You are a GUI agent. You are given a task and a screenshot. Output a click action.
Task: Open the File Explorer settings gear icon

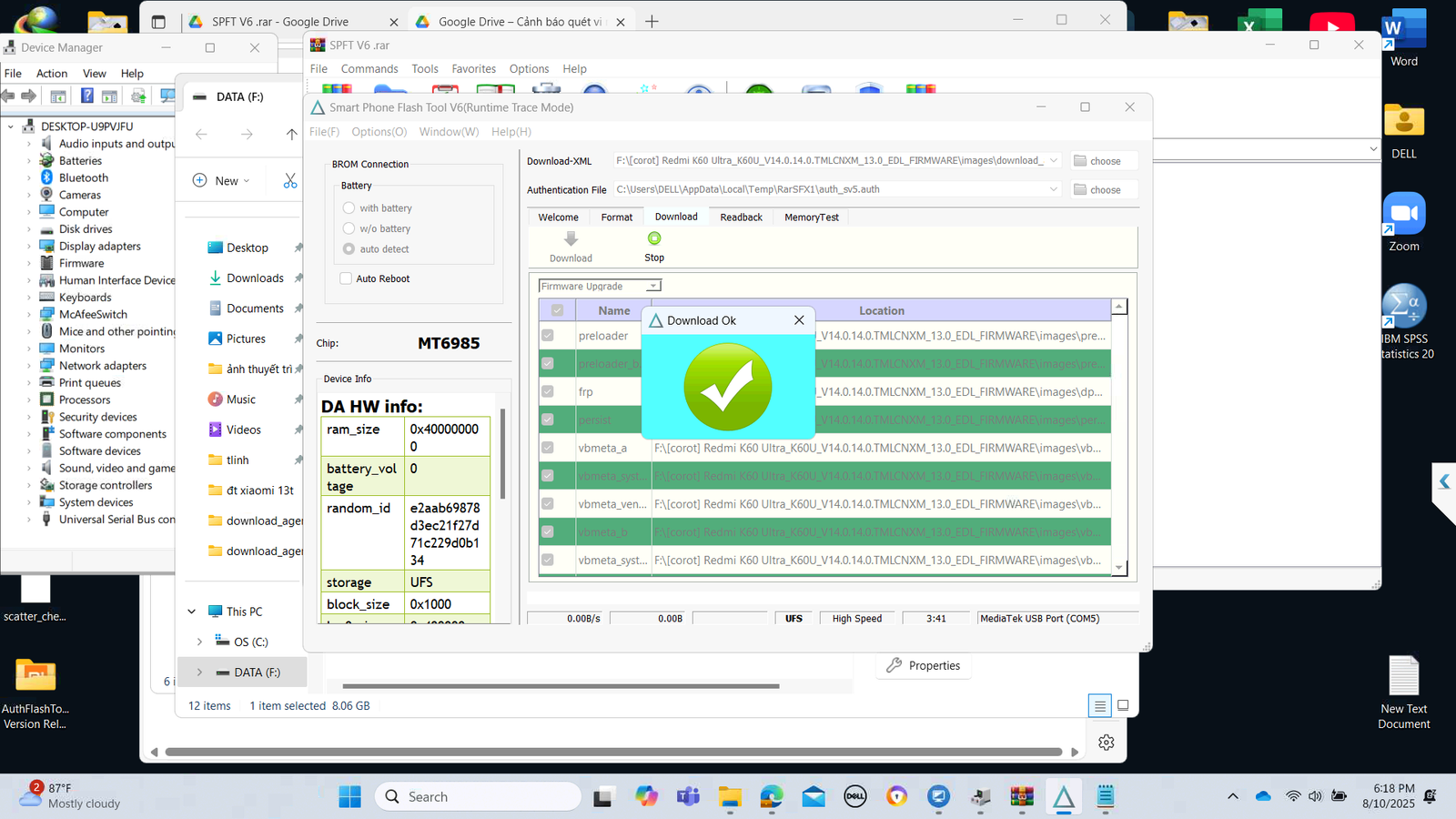point(1107,743)
